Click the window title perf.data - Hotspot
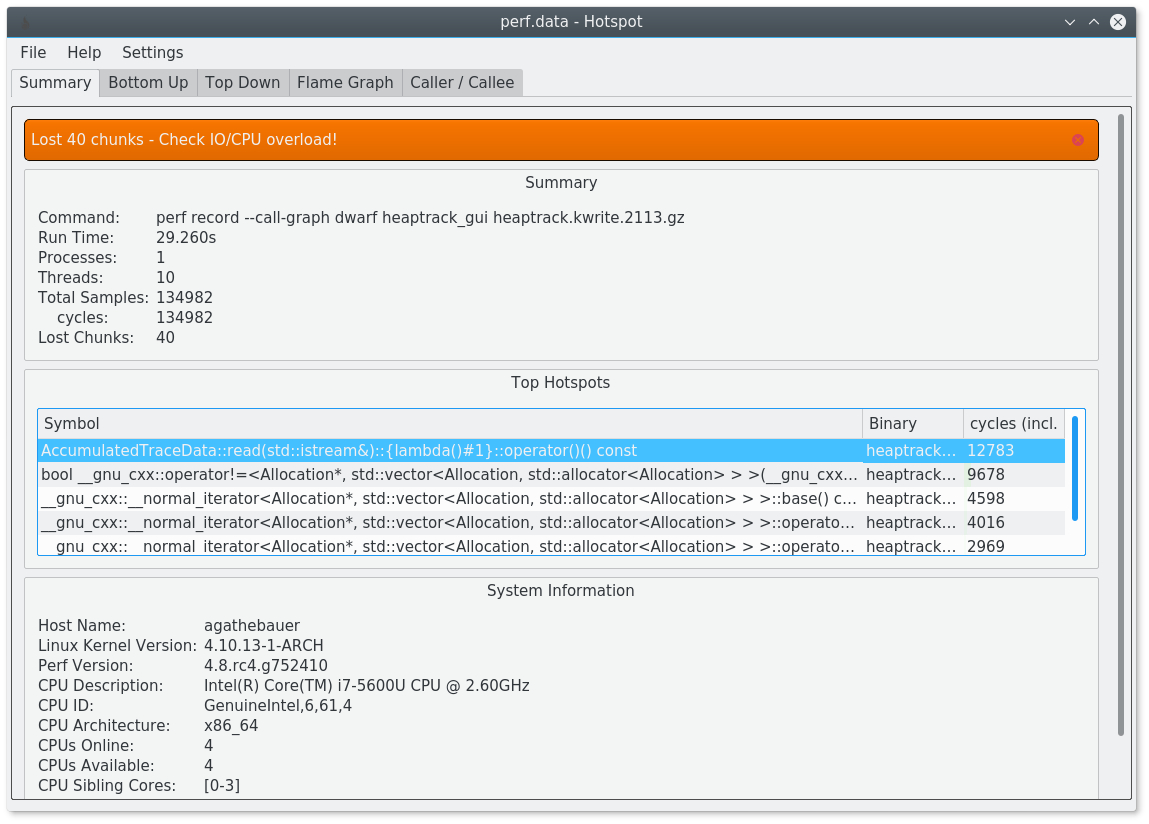The image size is (1149, 824). click(x=572, y=22)
